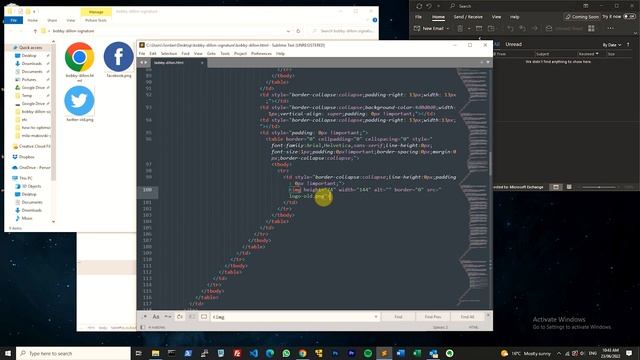Toggle whole word option in find panel
640x360 pixels.
pos(168,317)
